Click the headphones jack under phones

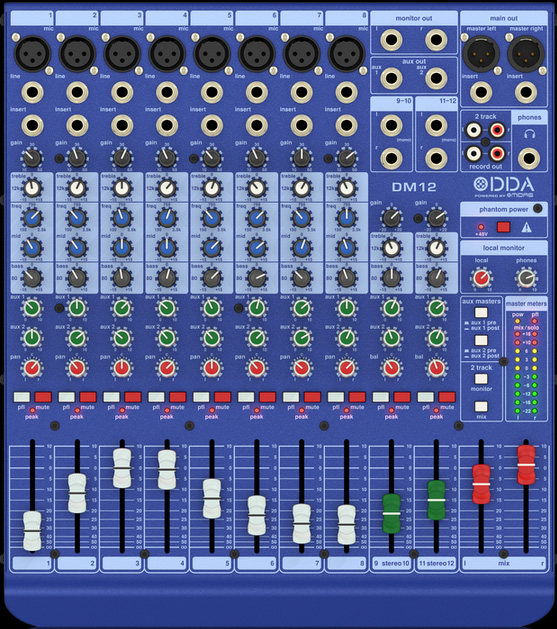pyautogui.click(x=529, y=158)
